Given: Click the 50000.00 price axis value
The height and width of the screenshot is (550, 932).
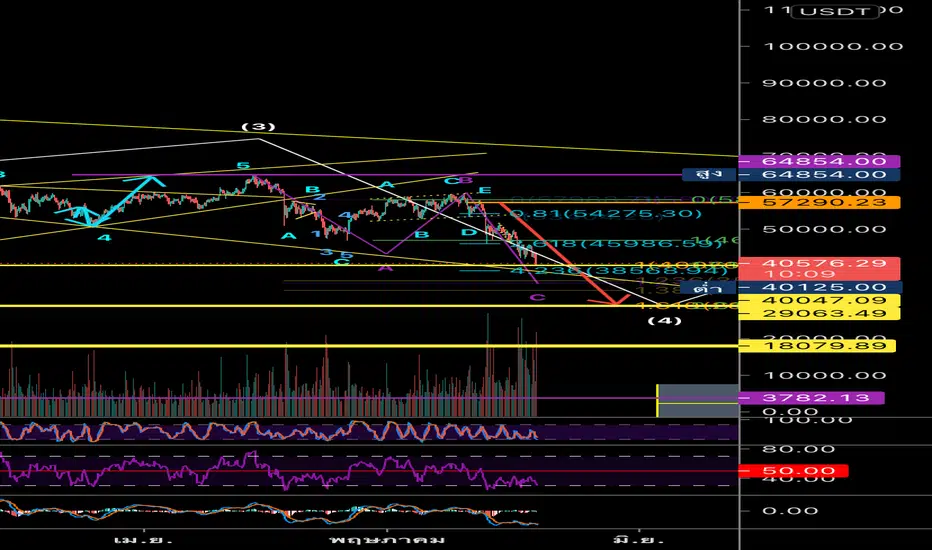Looking at the screenshot, I should (x=825, y=229).
